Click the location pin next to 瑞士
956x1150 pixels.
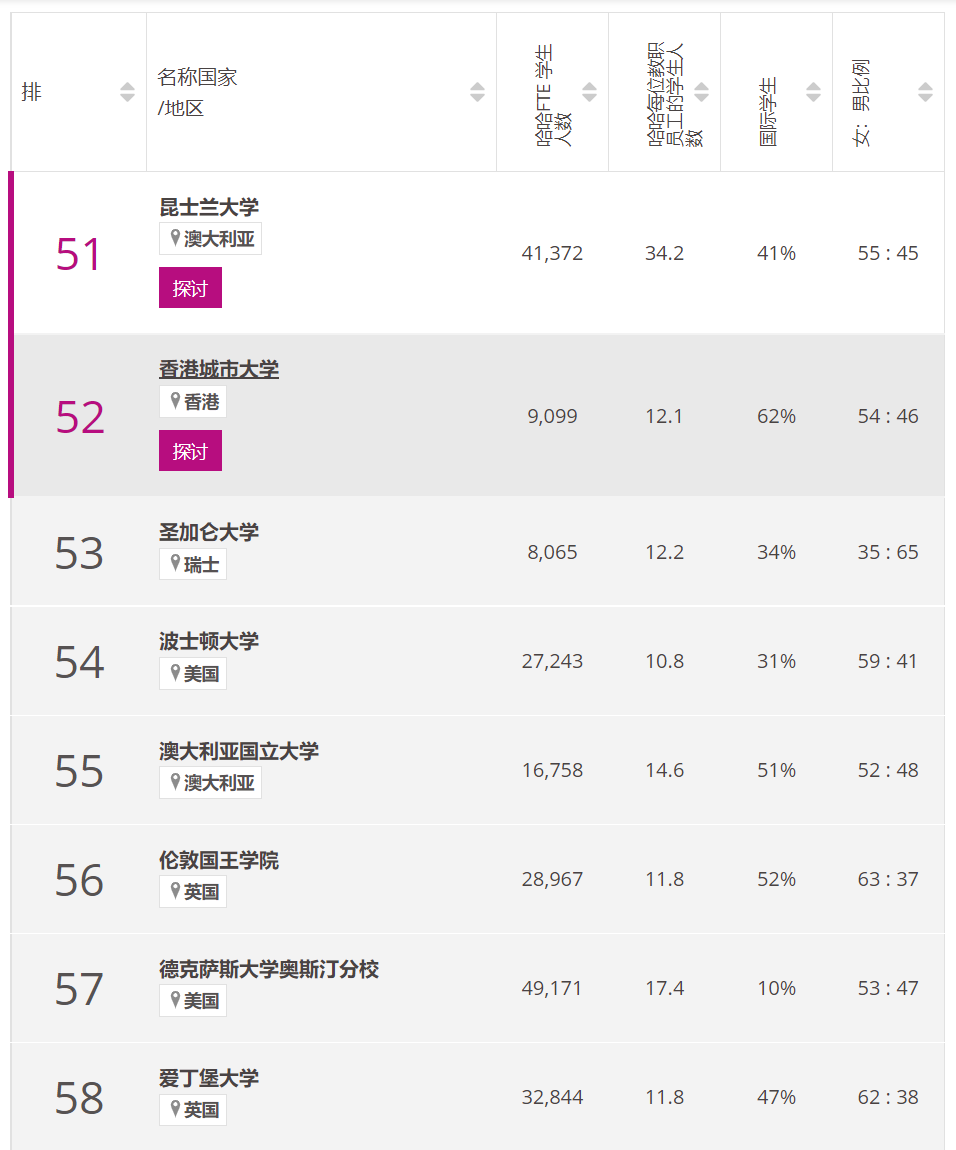click(176, 564)
